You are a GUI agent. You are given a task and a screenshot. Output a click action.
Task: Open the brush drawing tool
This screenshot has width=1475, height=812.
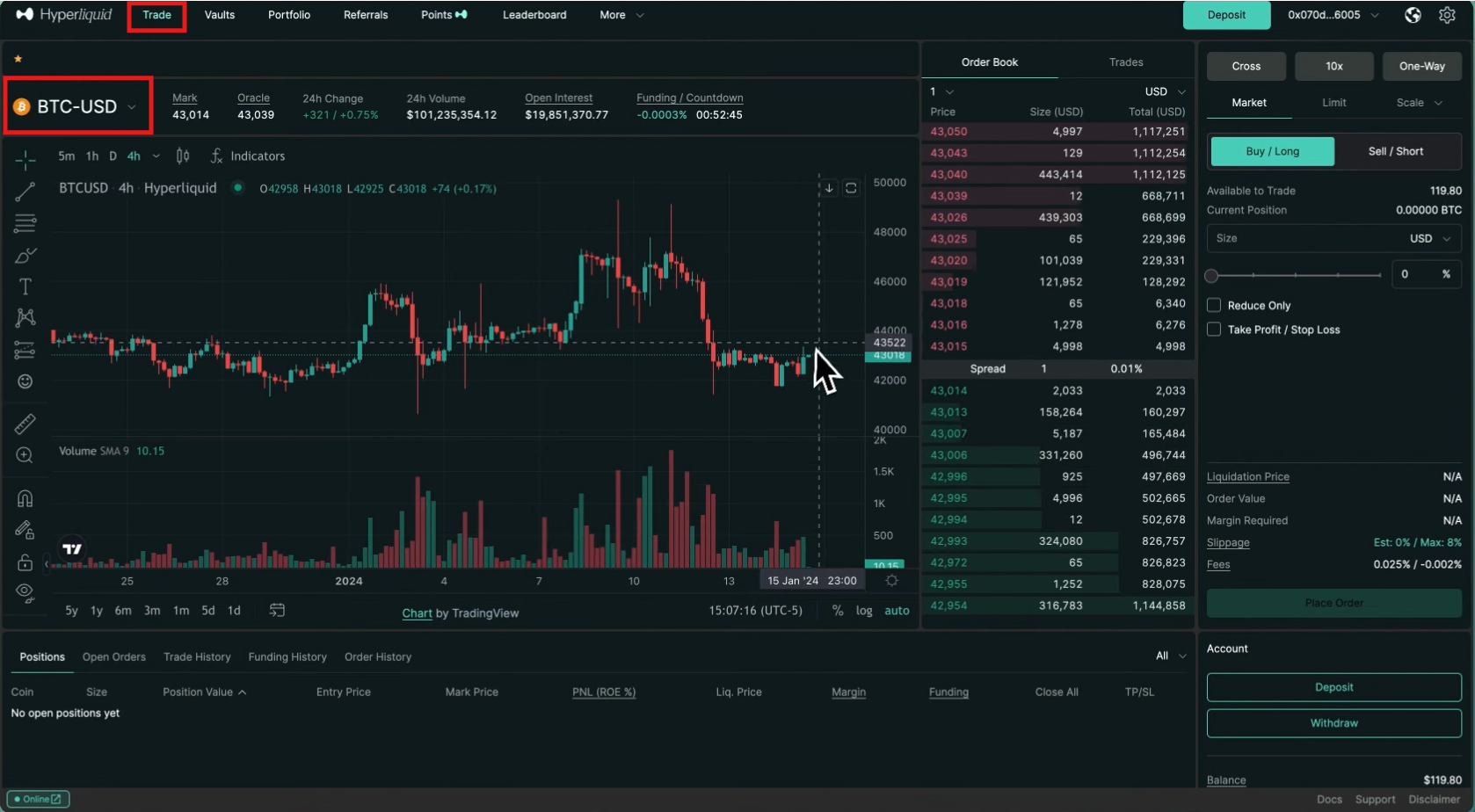click(25, 255)
